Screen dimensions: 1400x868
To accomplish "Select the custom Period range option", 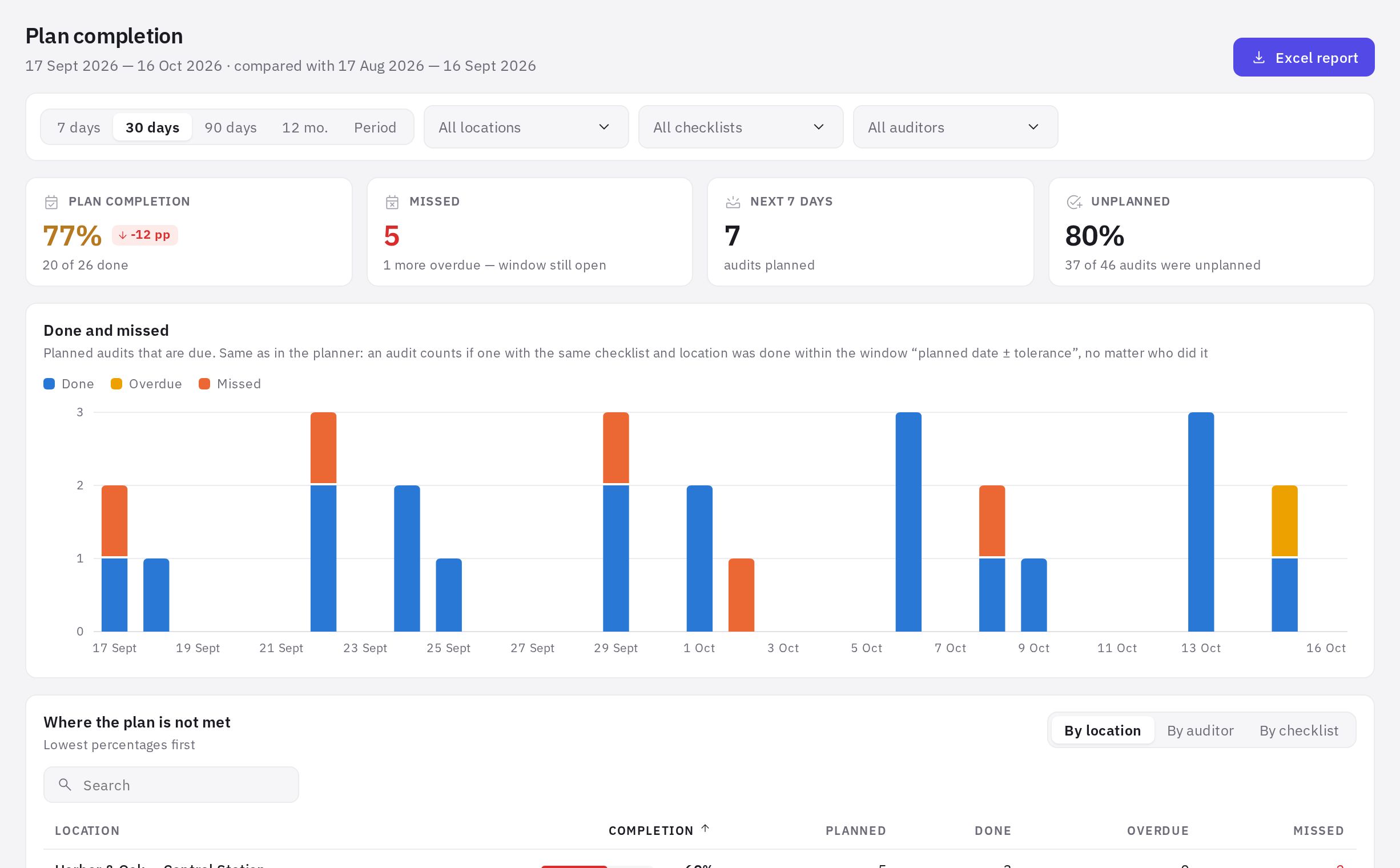I will [375, 127].
